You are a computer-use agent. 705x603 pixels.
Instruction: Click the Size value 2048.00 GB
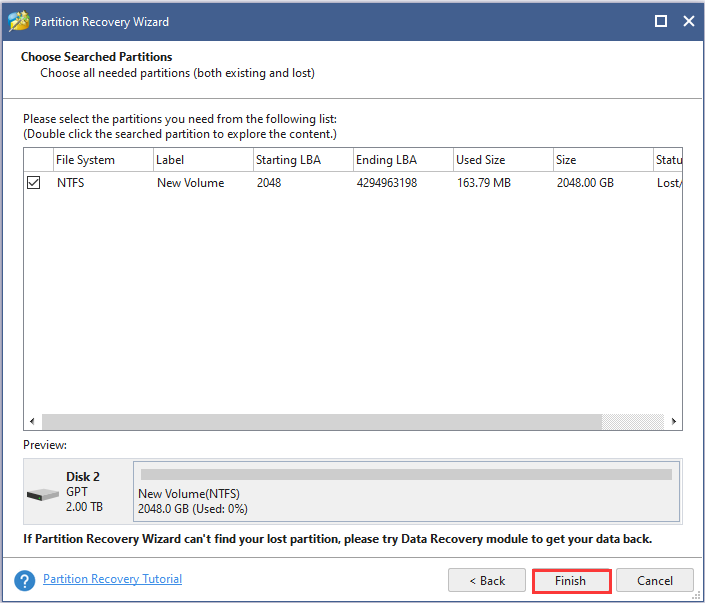(x=585, y=183)
